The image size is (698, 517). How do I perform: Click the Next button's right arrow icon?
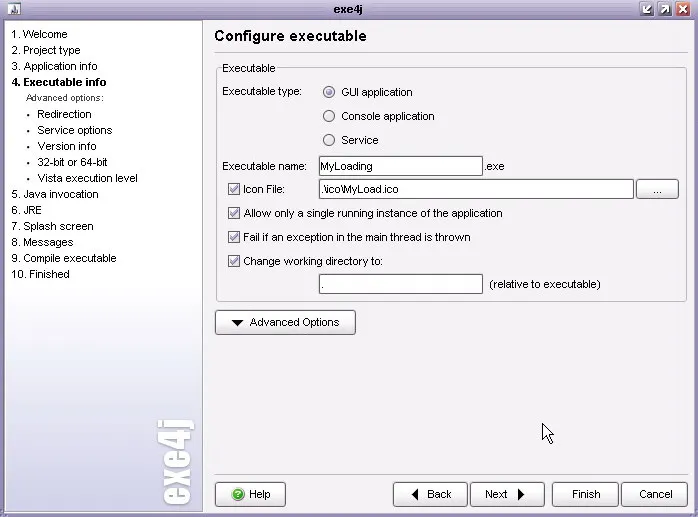521,494
